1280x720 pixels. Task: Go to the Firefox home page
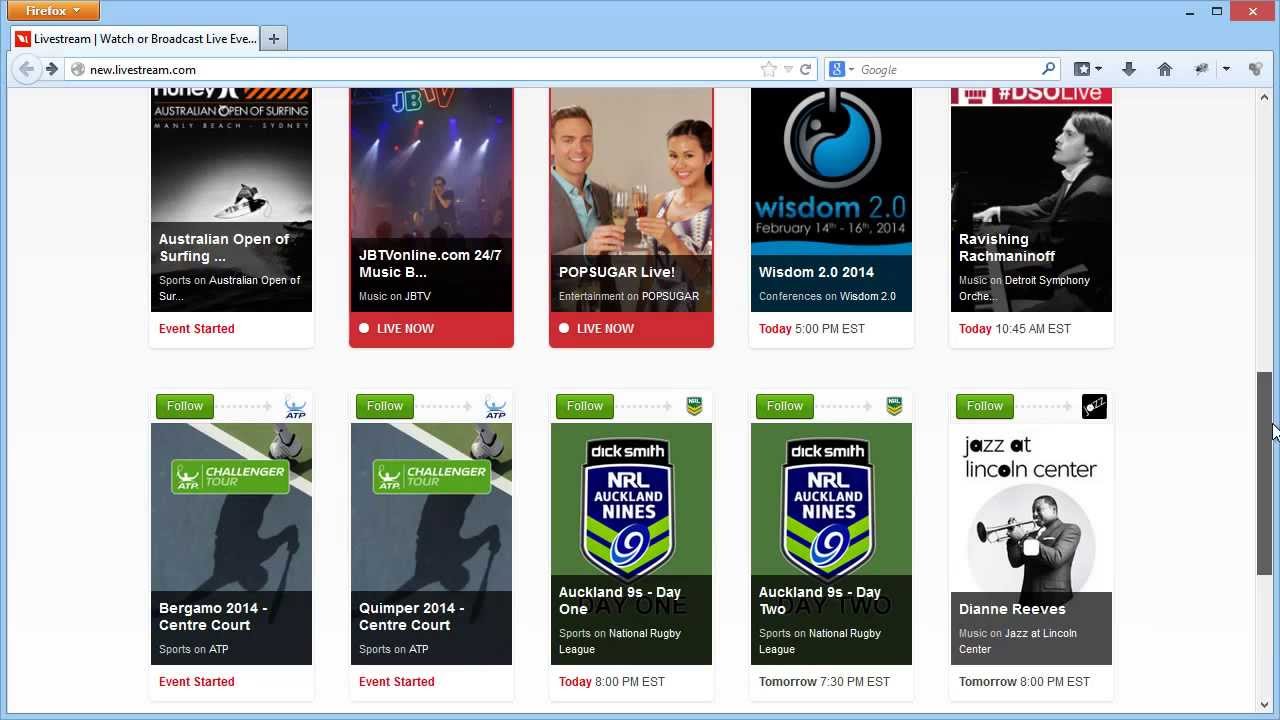click(1165, 69)
